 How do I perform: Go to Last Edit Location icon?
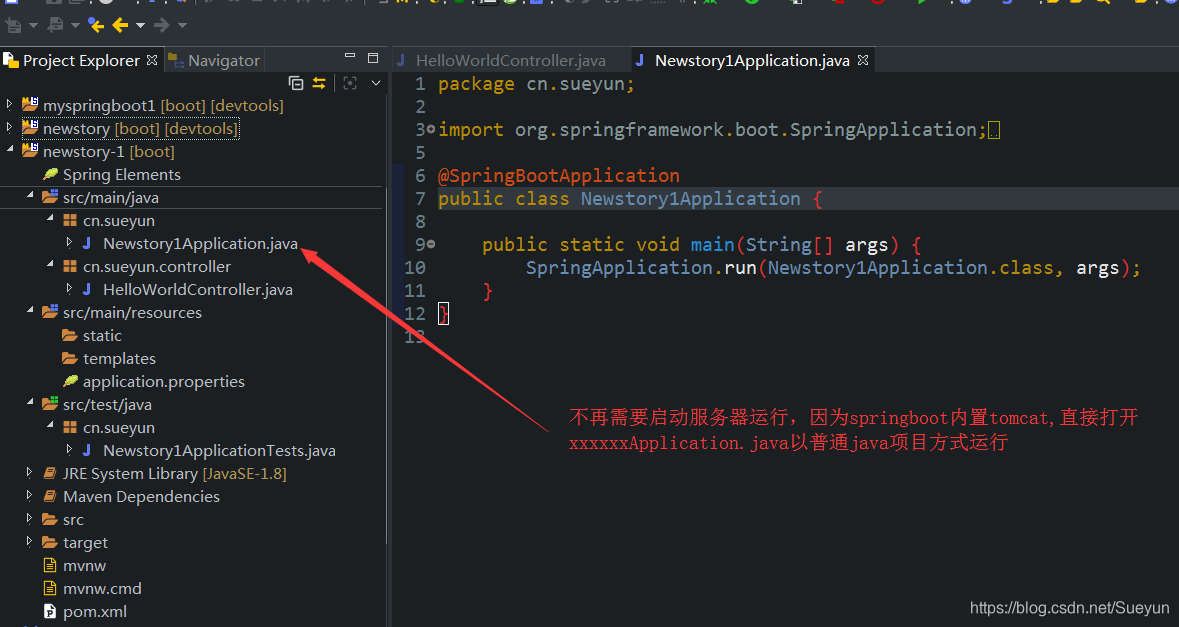(x=95, y=26)
